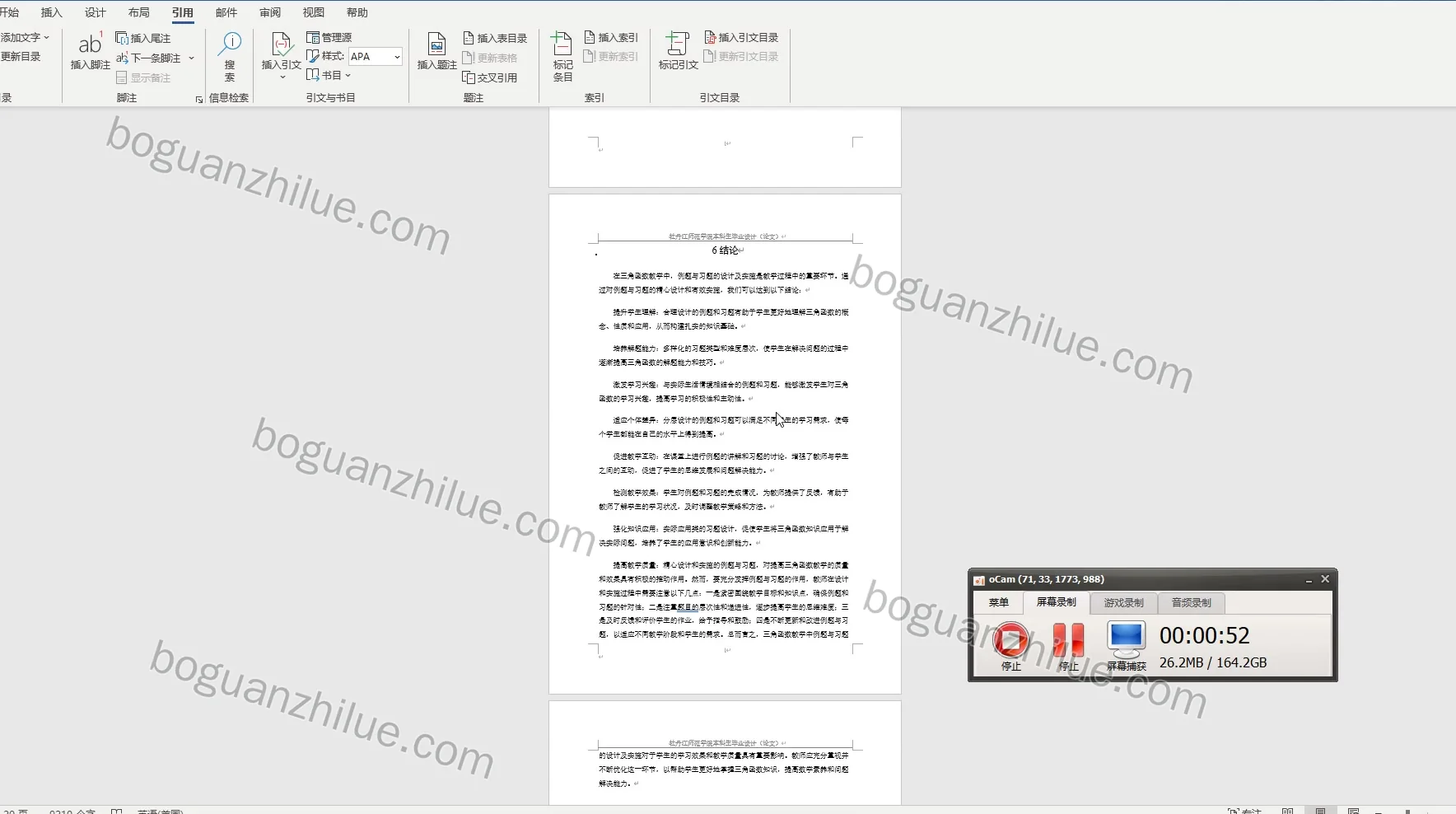This screenshot has width=1456, height=814.
Task: Click the oCam timer reading 00:00:52
Action: [x=1205, y=635]
